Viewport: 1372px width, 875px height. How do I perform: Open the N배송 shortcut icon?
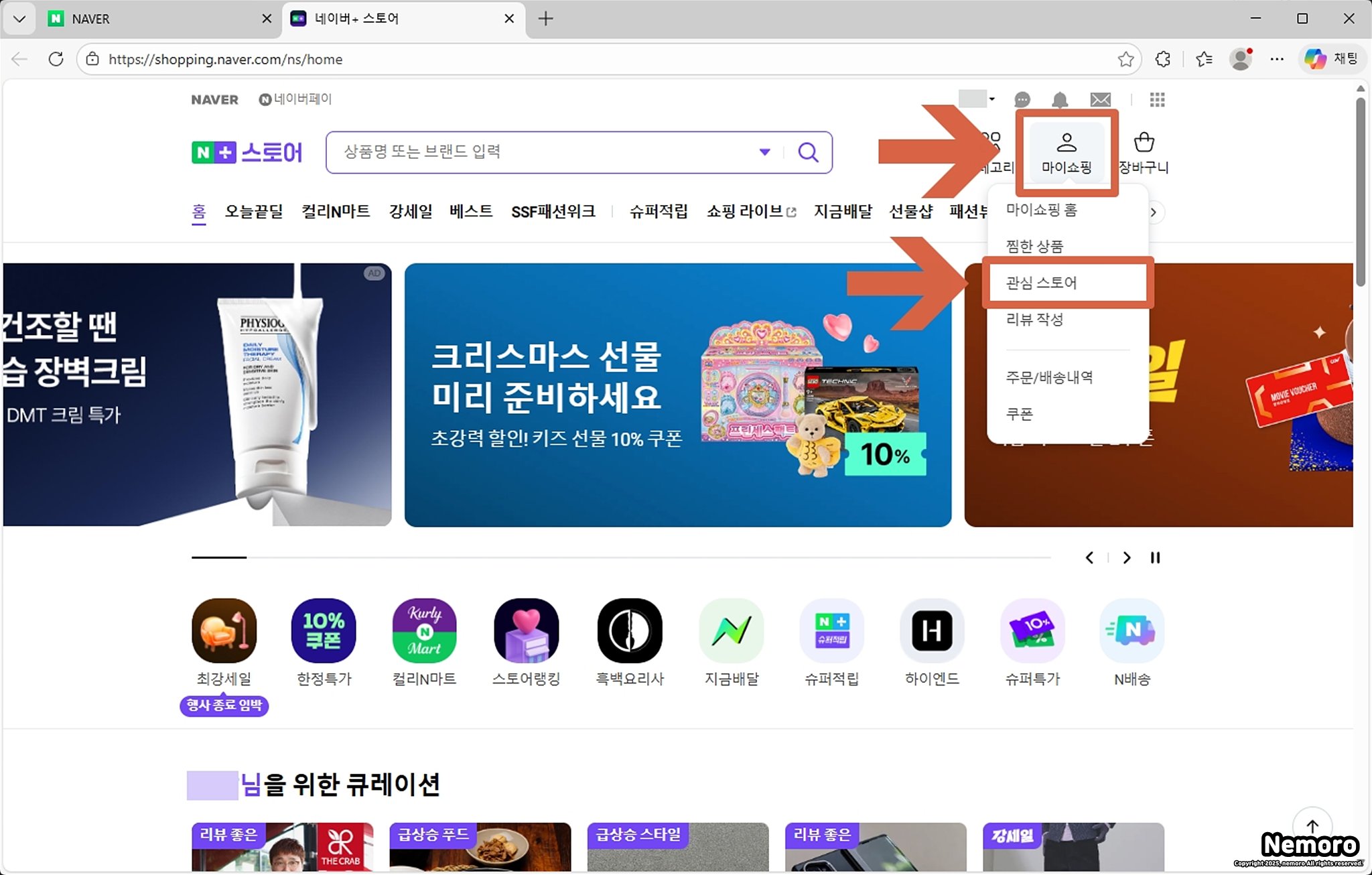tap(1131, 631)
